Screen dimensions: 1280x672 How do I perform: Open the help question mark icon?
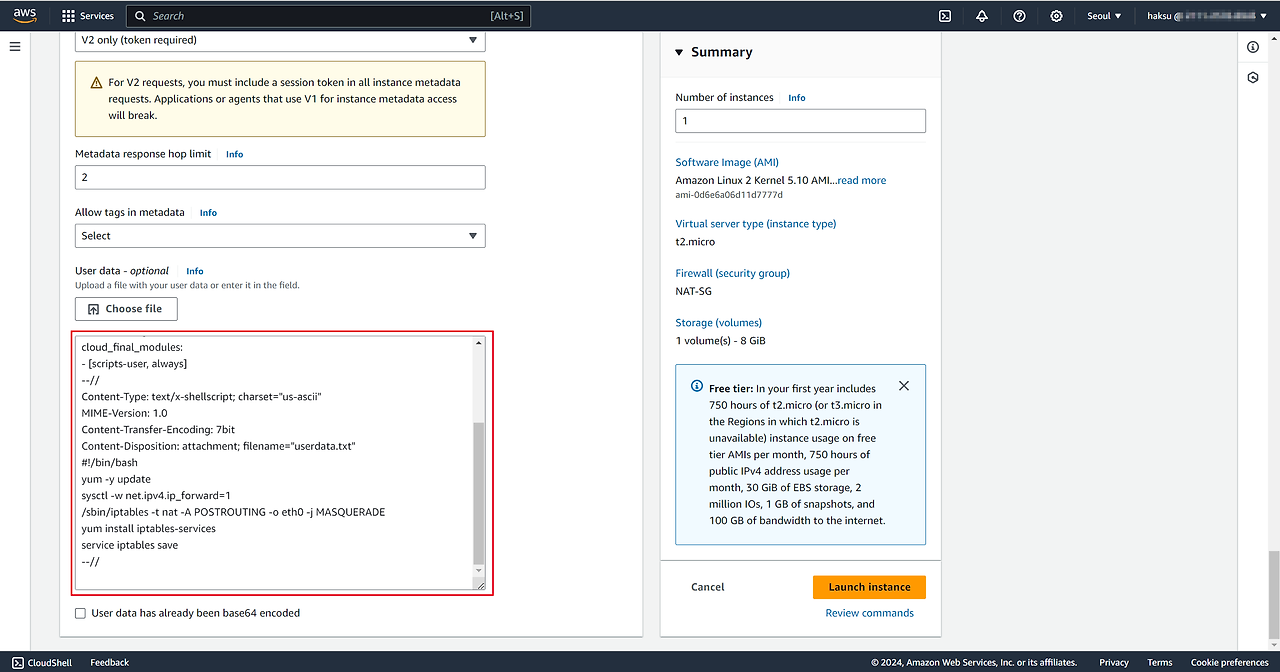1019,16
